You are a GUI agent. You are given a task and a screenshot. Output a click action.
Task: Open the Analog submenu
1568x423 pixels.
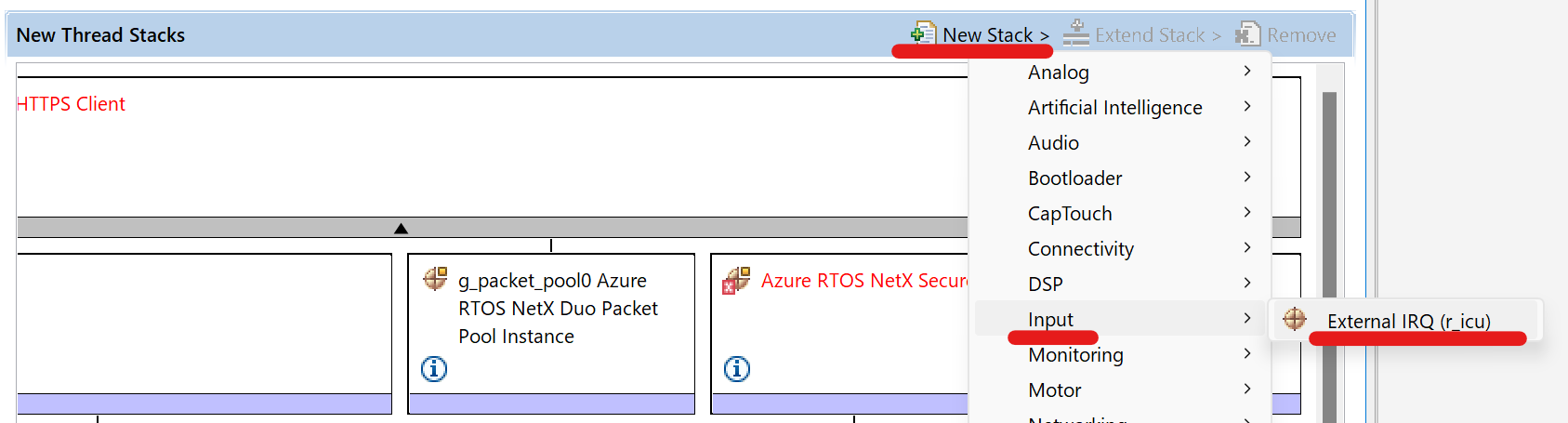[1120, 72]
